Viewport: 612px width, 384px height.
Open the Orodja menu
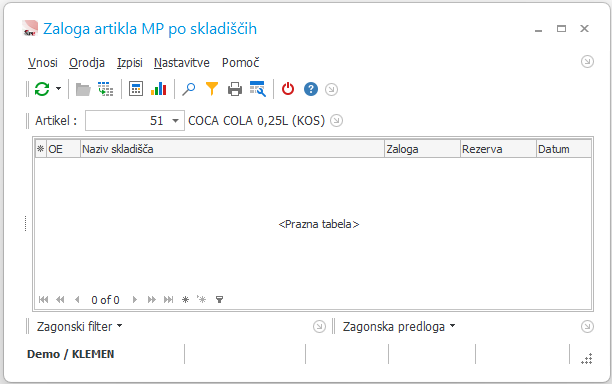pyautogui.click(x=87, y=62)
